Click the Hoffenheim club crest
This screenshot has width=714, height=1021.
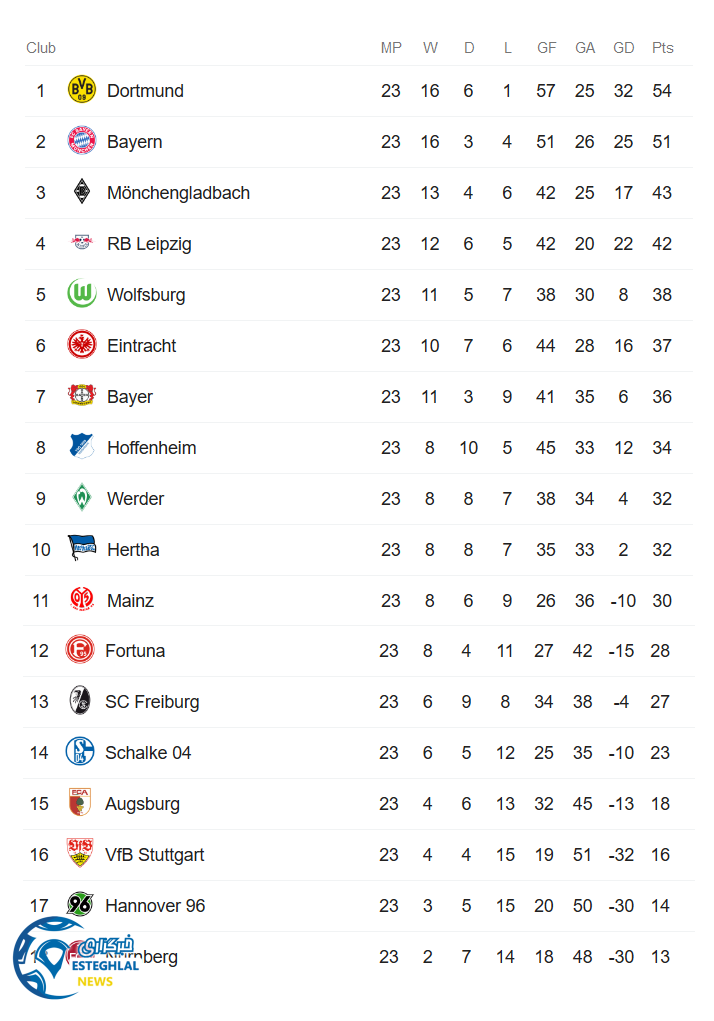[82, 448]
